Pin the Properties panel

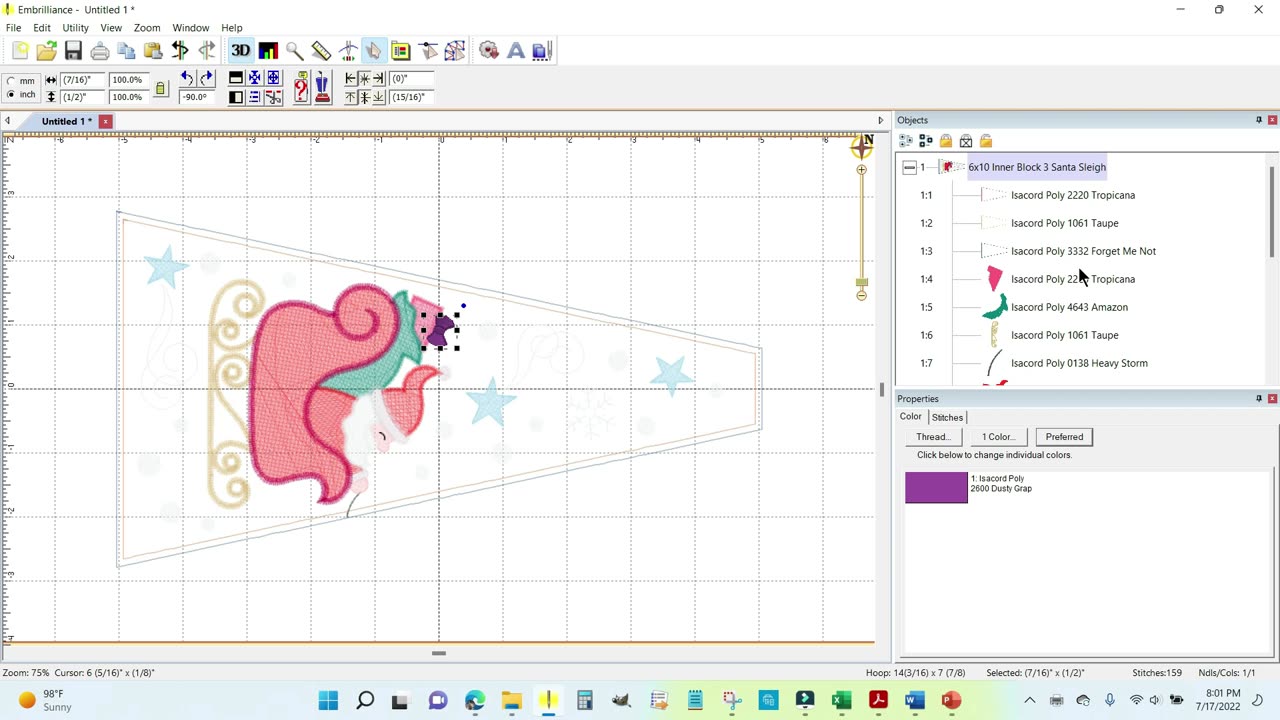(1259, 399)
